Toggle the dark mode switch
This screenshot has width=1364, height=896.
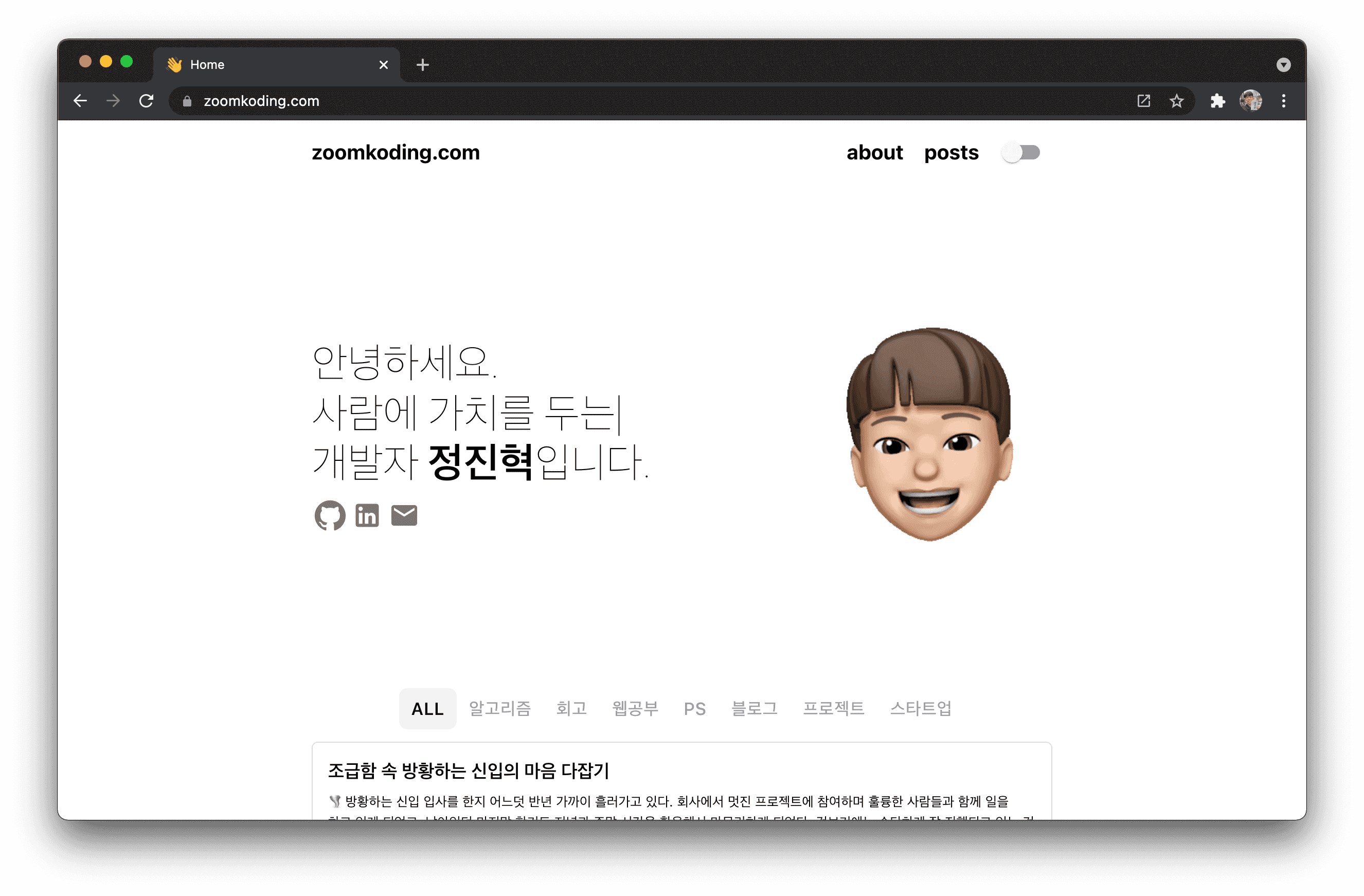pyautogui.click(x=1021, y=152)
